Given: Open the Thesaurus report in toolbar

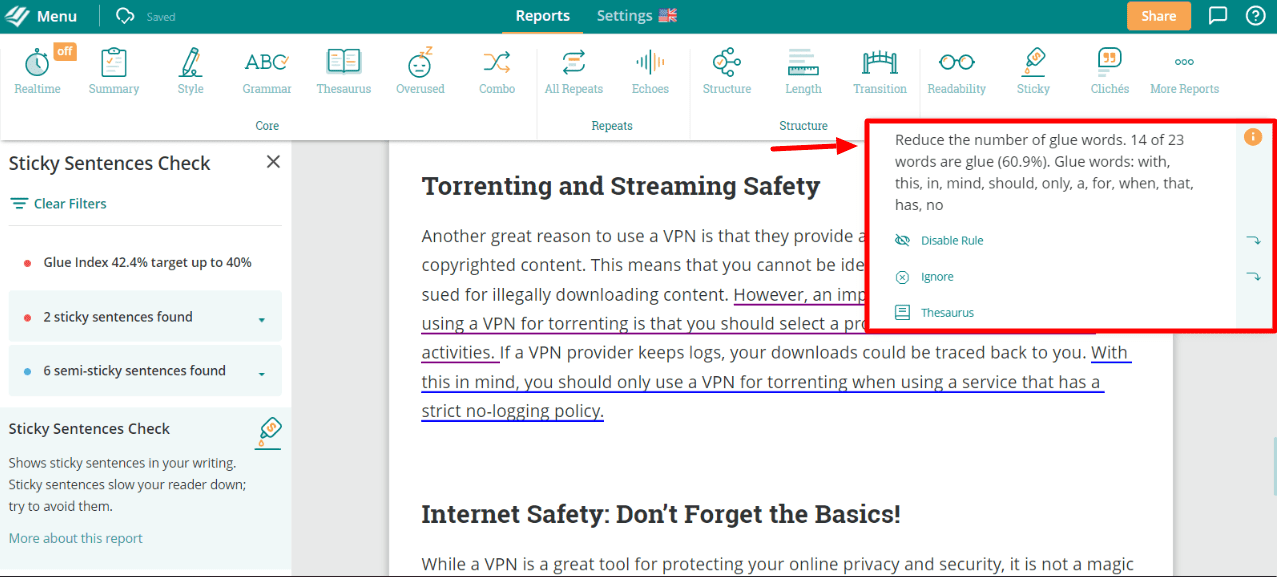Looking at the screenshot, I should [343, 71].
